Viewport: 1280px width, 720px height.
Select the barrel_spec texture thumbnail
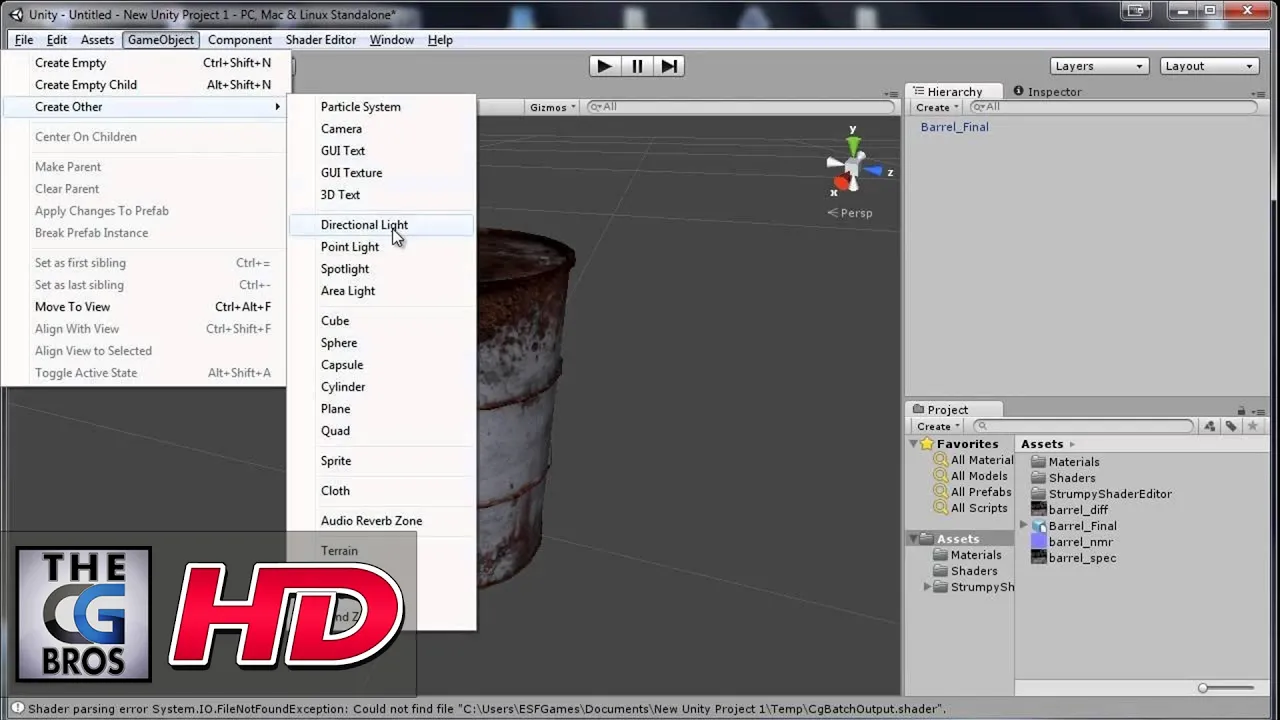click(1039, 558)
